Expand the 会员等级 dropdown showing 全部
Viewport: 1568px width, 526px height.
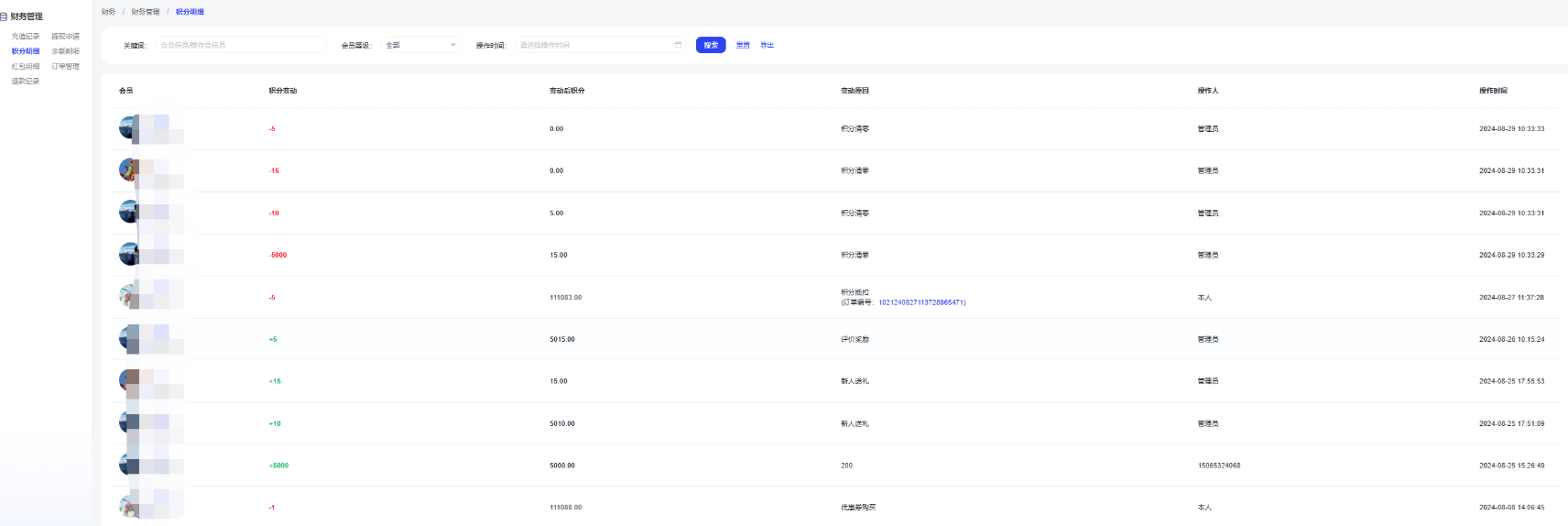tap(420, 45)
